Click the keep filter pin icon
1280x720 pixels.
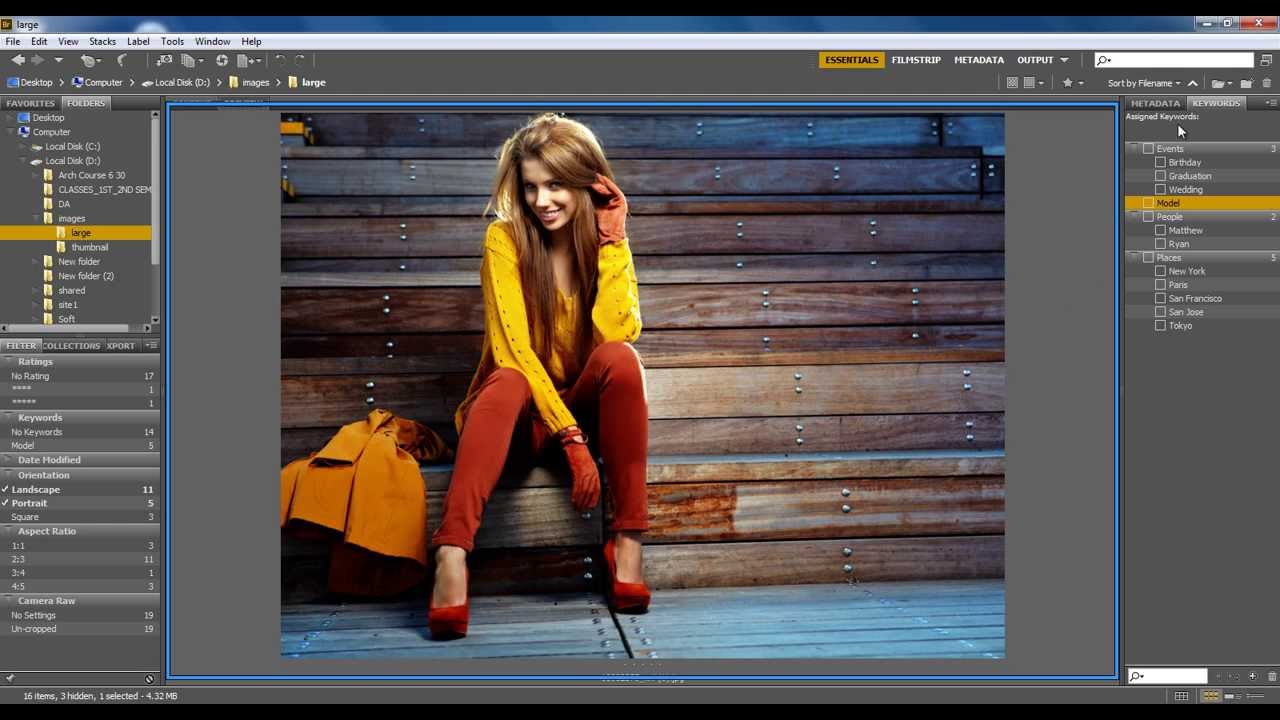pyautogui.click(x=10, y=679)
